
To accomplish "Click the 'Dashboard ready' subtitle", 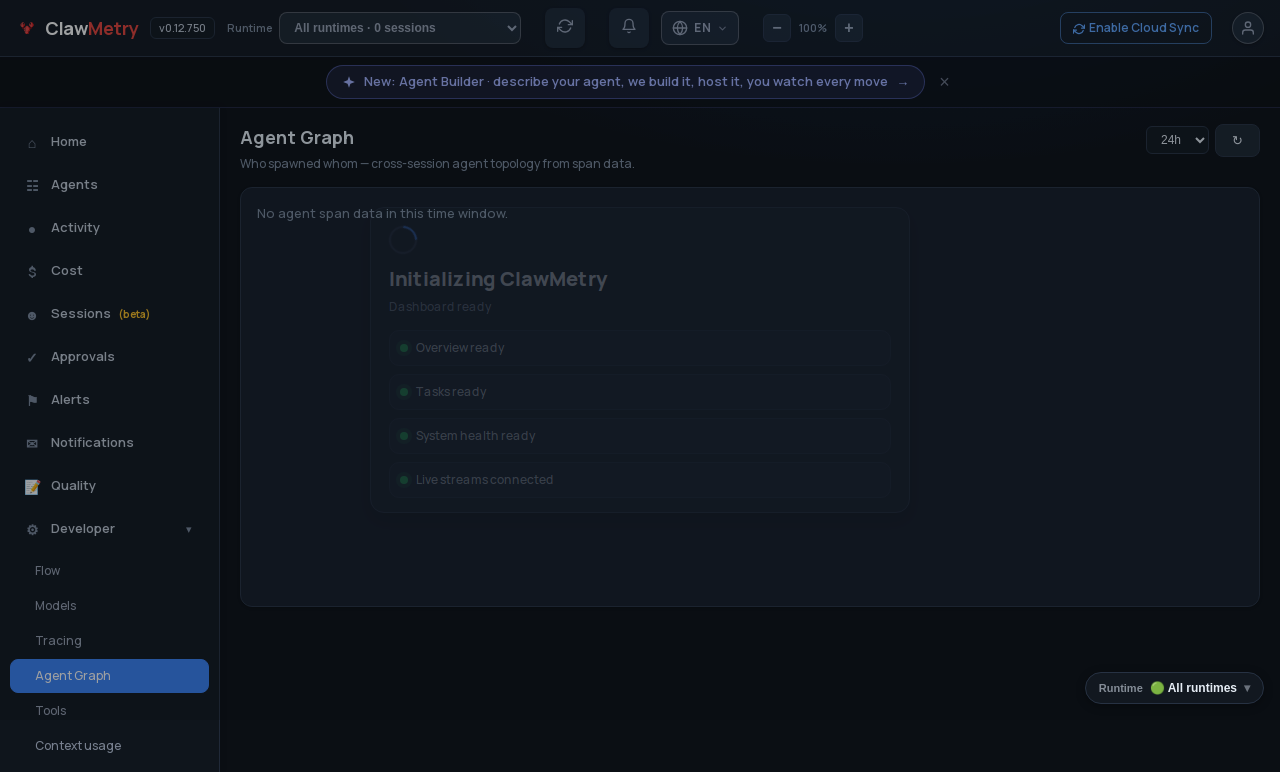I will (x=440, y=307).
